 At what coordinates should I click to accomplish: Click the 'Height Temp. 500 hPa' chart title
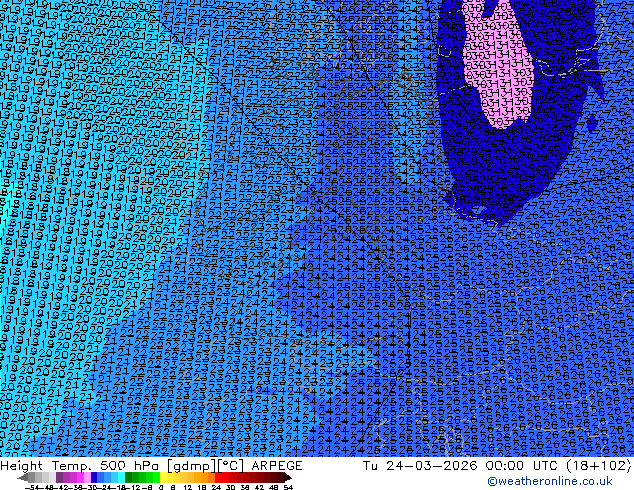pos(81,466)
